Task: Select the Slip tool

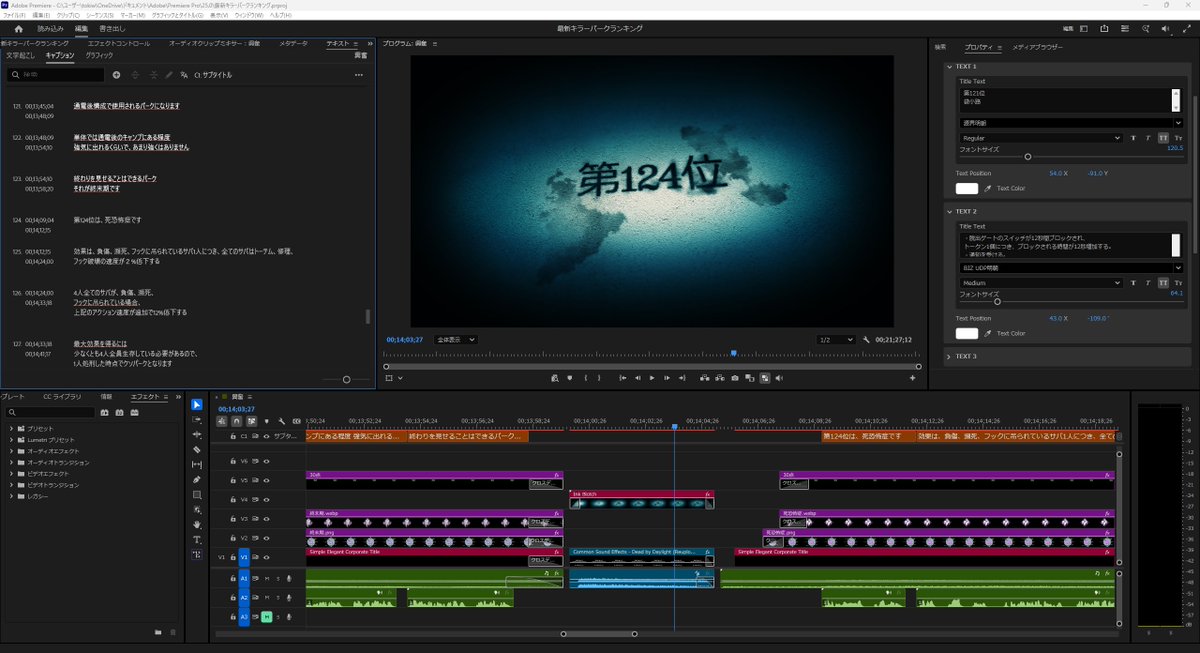Action: (x=197, y=465)
